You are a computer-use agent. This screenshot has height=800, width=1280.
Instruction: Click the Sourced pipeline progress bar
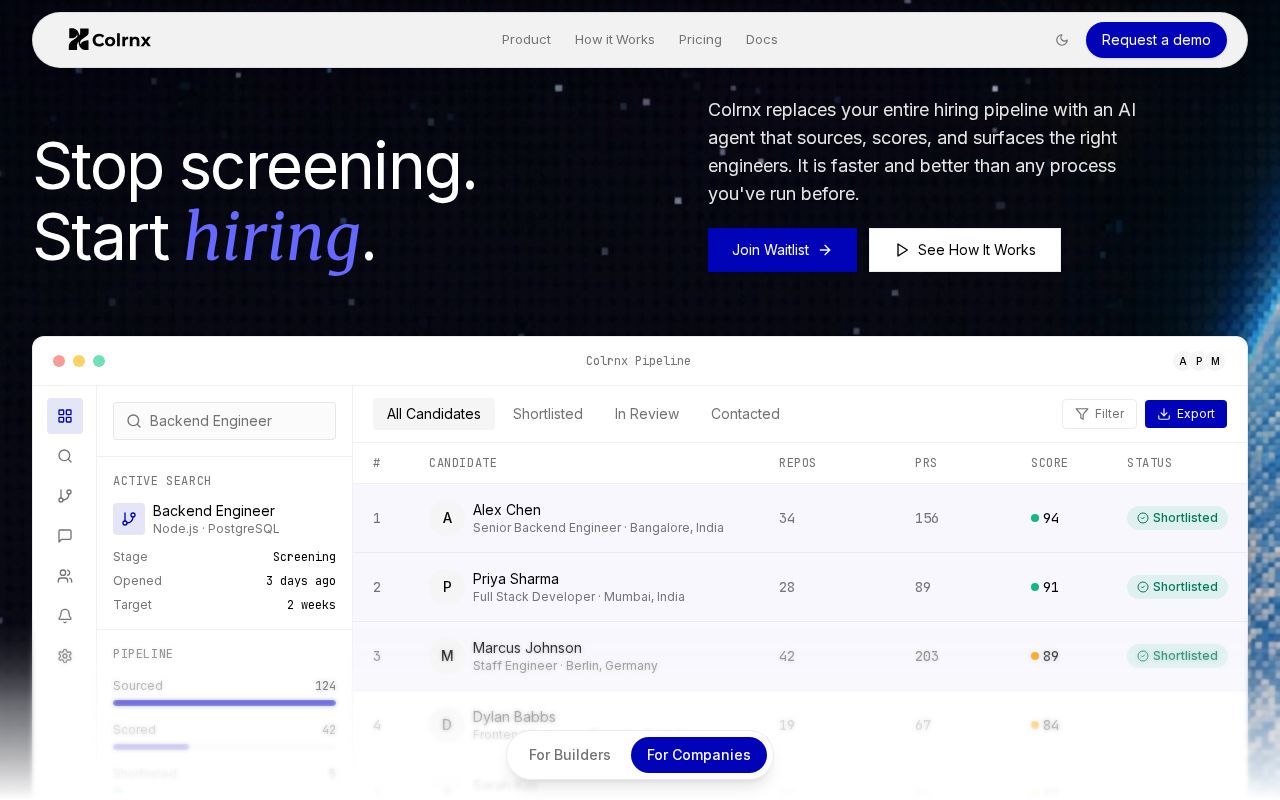click(224, 703)
